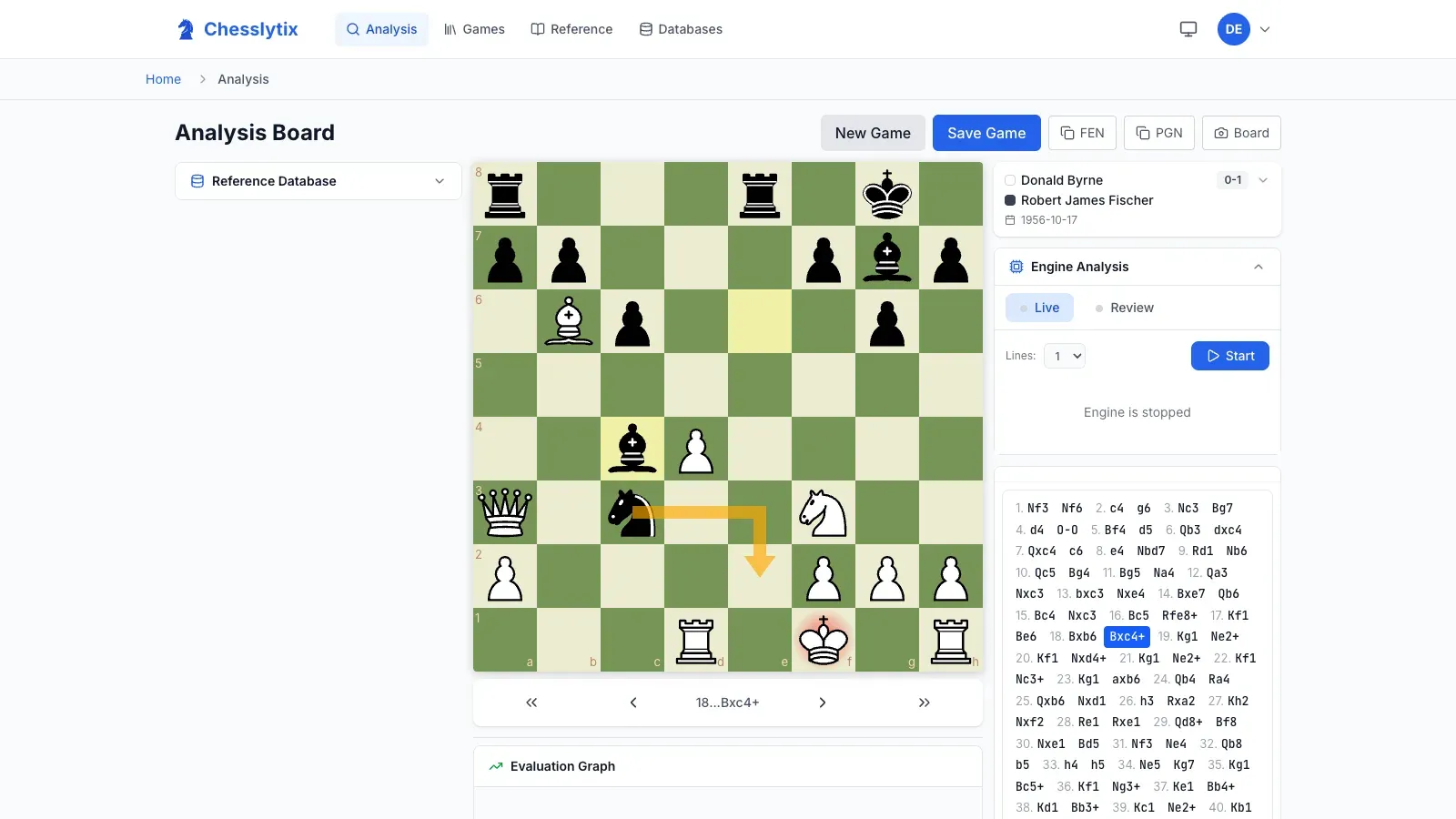The height and width of the screenshot is (819, 1456).
Task: Copy moves with PGN button
Action: [1159, 133]
